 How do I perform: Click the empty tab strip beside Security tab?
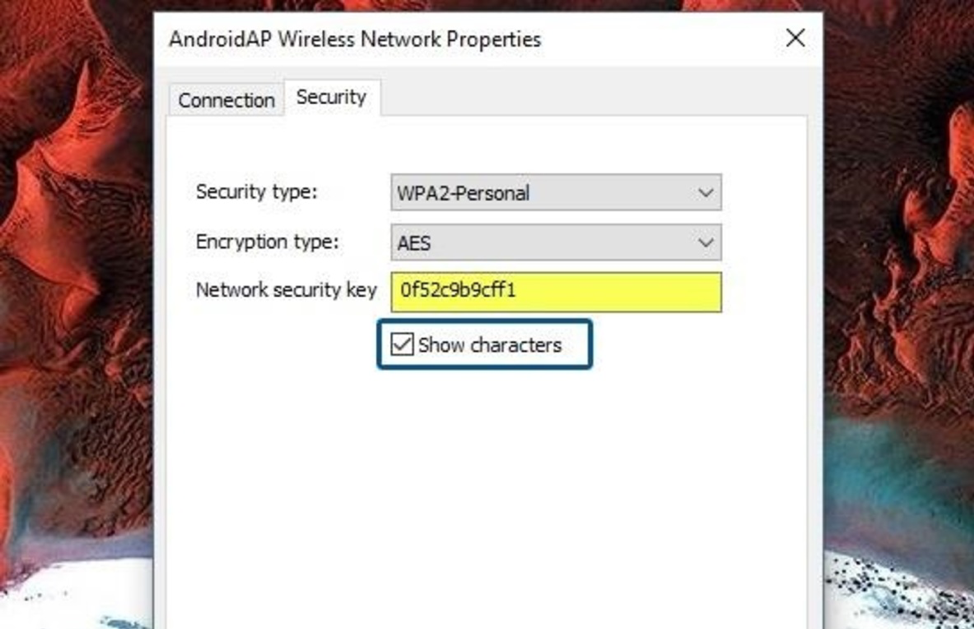point(590,96)
